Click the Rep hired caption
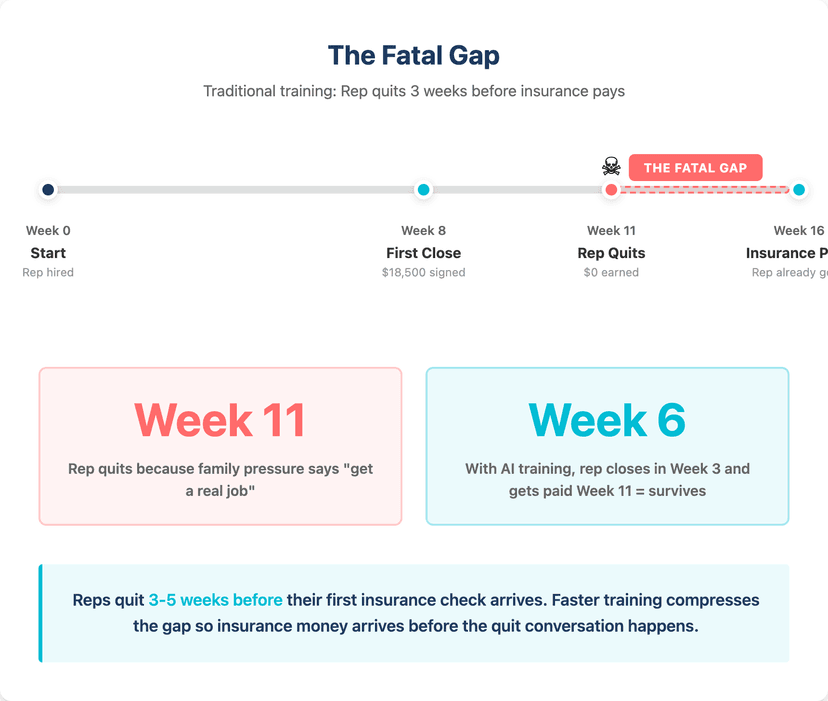Image resolution: width=828 pixels, height=701 pixels. (48, 273)
